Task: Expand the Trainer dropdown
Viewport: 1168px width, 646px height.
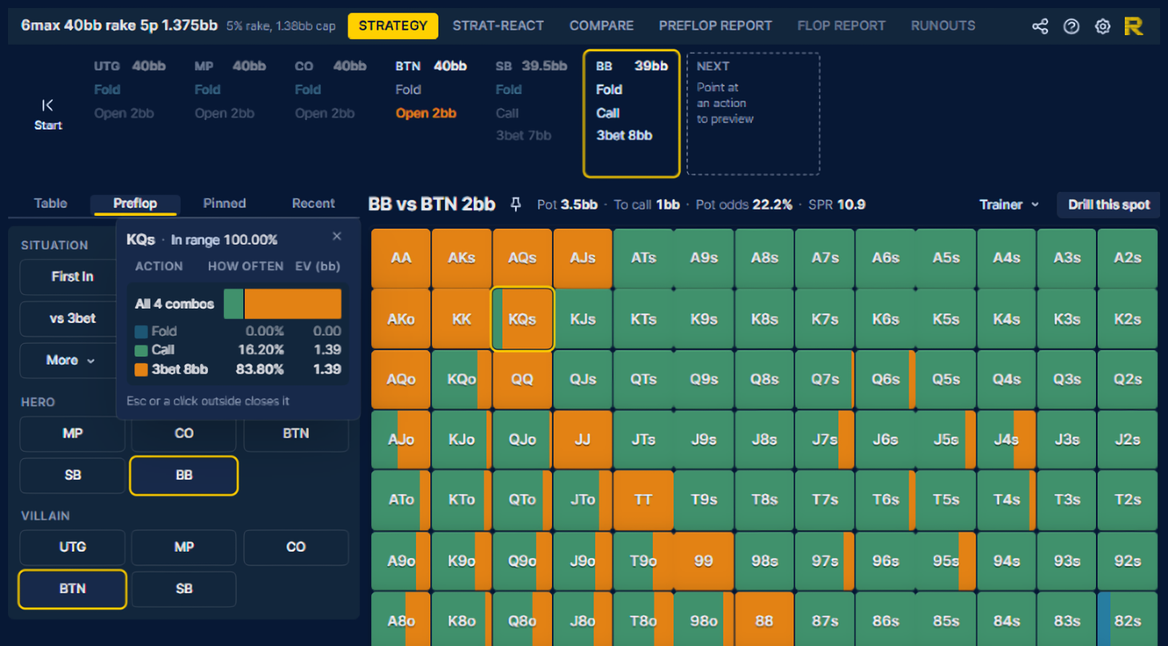Action: point(1009,204)
